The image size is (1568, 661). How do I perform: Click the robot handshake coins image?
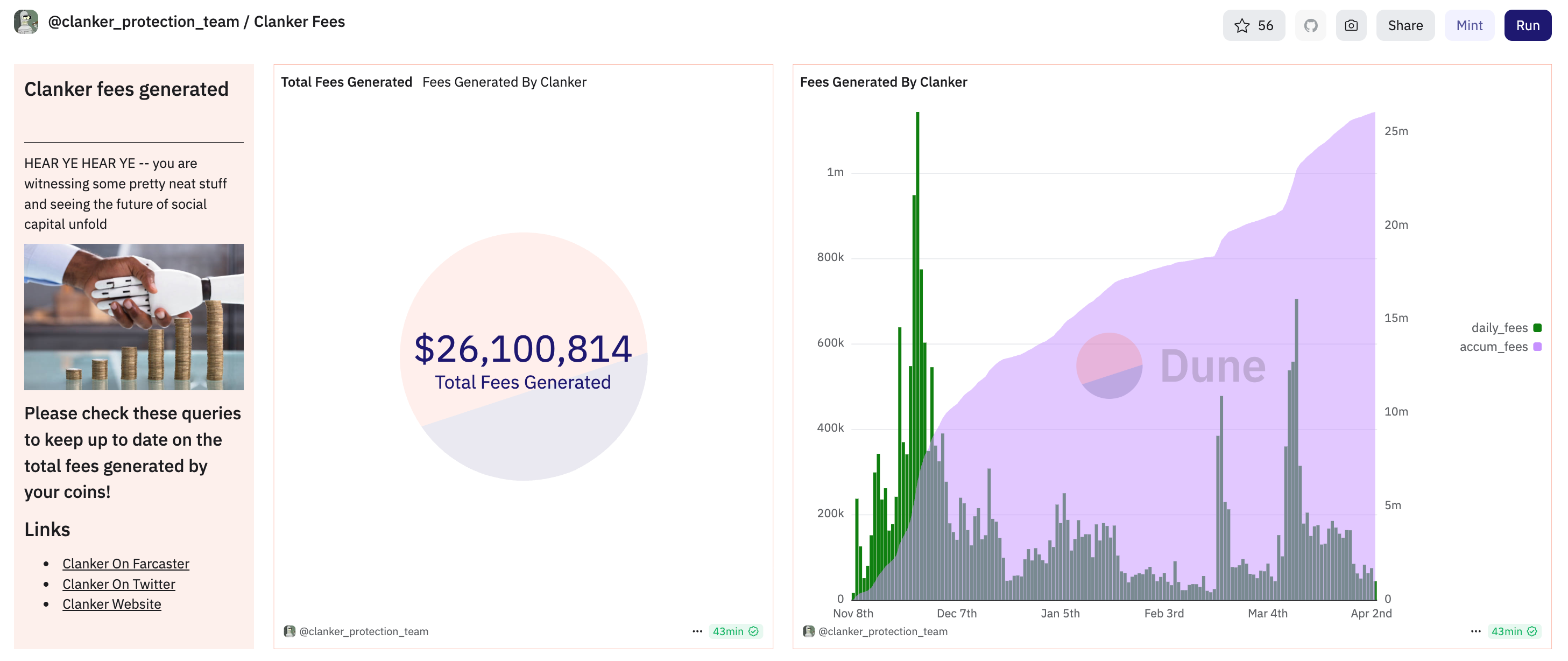pos(134,317)
